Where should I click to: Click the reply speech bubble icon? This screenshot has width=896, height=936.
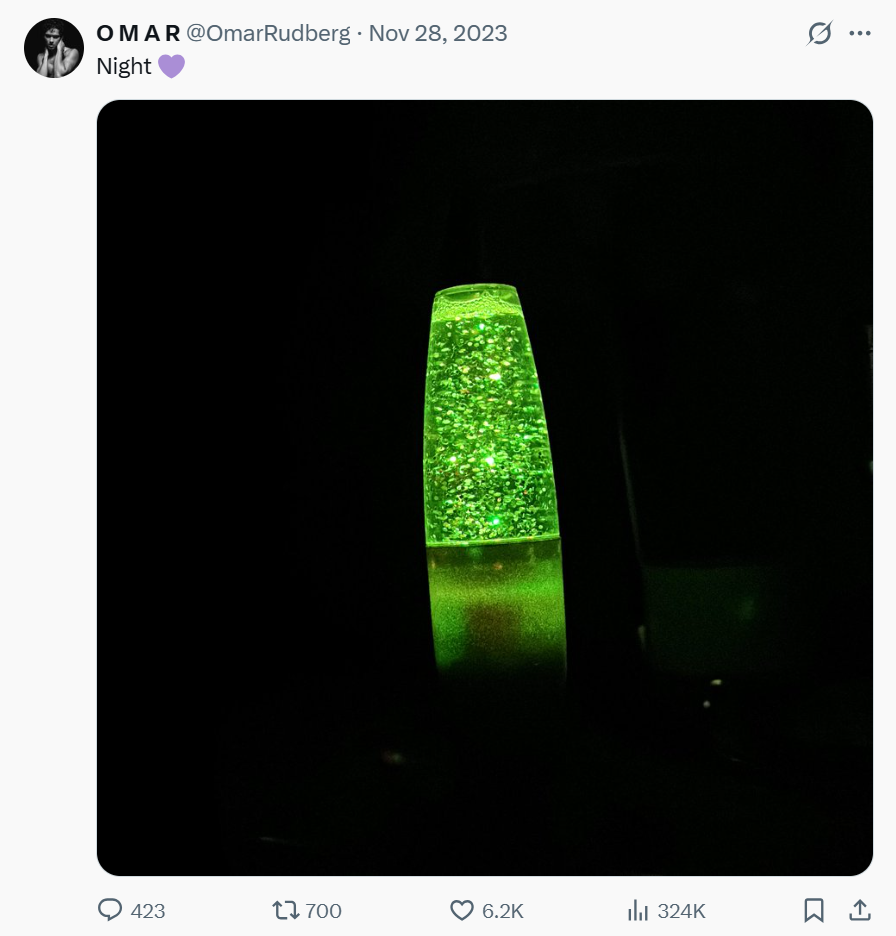click(110, 910)
